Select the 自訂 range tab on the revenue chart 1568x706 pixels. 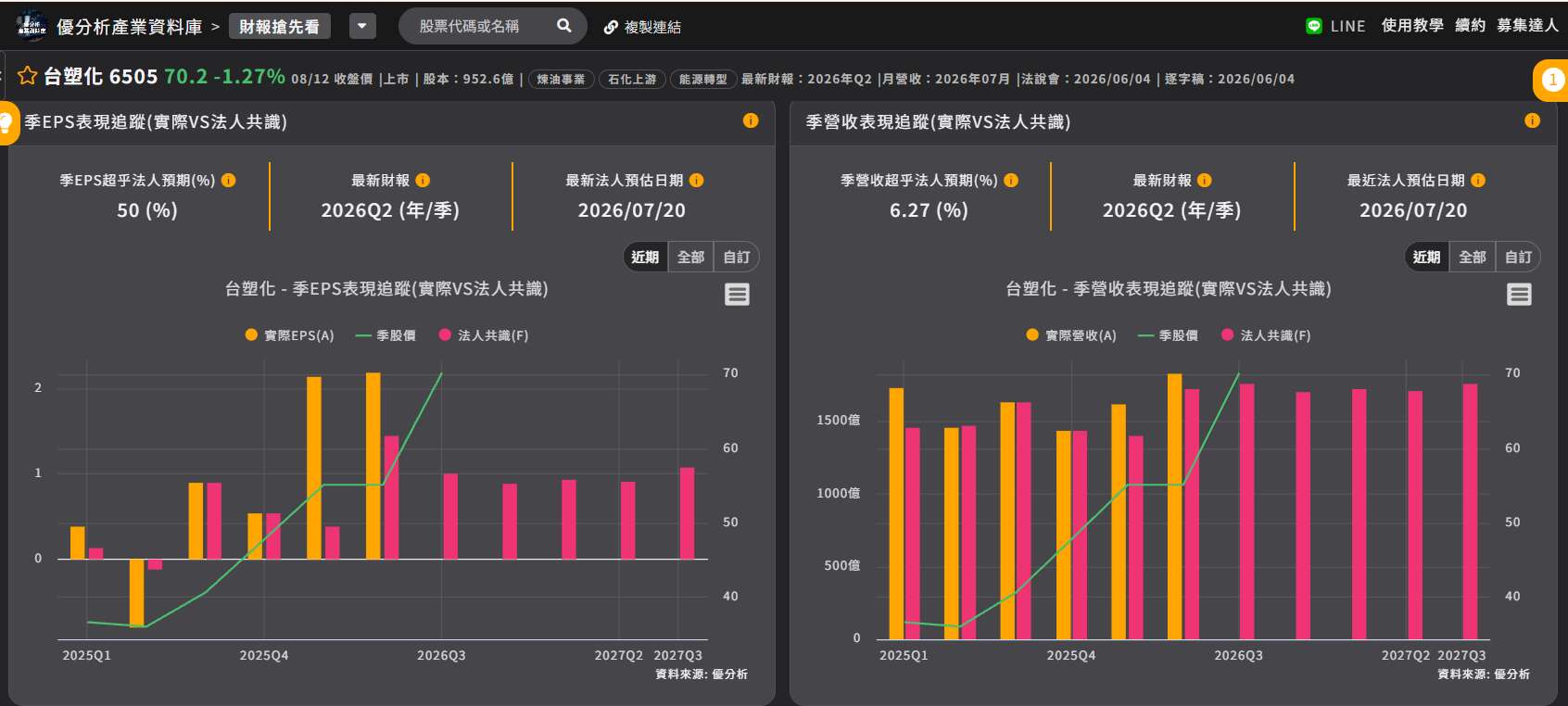tap(1518, 257)
